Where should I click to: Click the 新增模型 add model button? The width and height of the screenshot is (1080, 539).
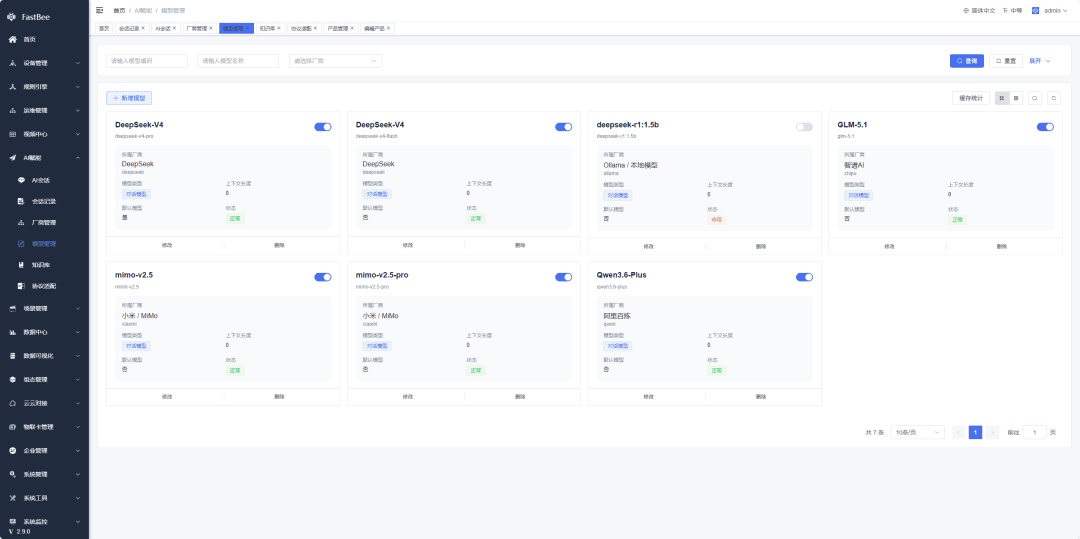pos(129,98)
